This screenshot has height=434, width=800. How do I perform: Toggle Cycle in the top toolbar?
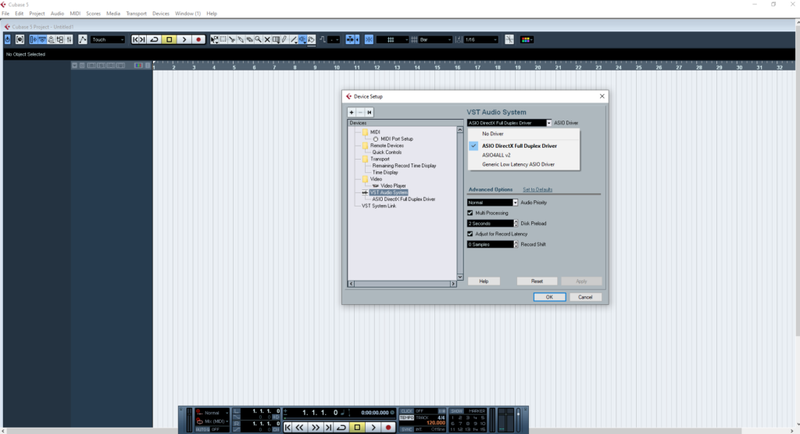[154, 40]
